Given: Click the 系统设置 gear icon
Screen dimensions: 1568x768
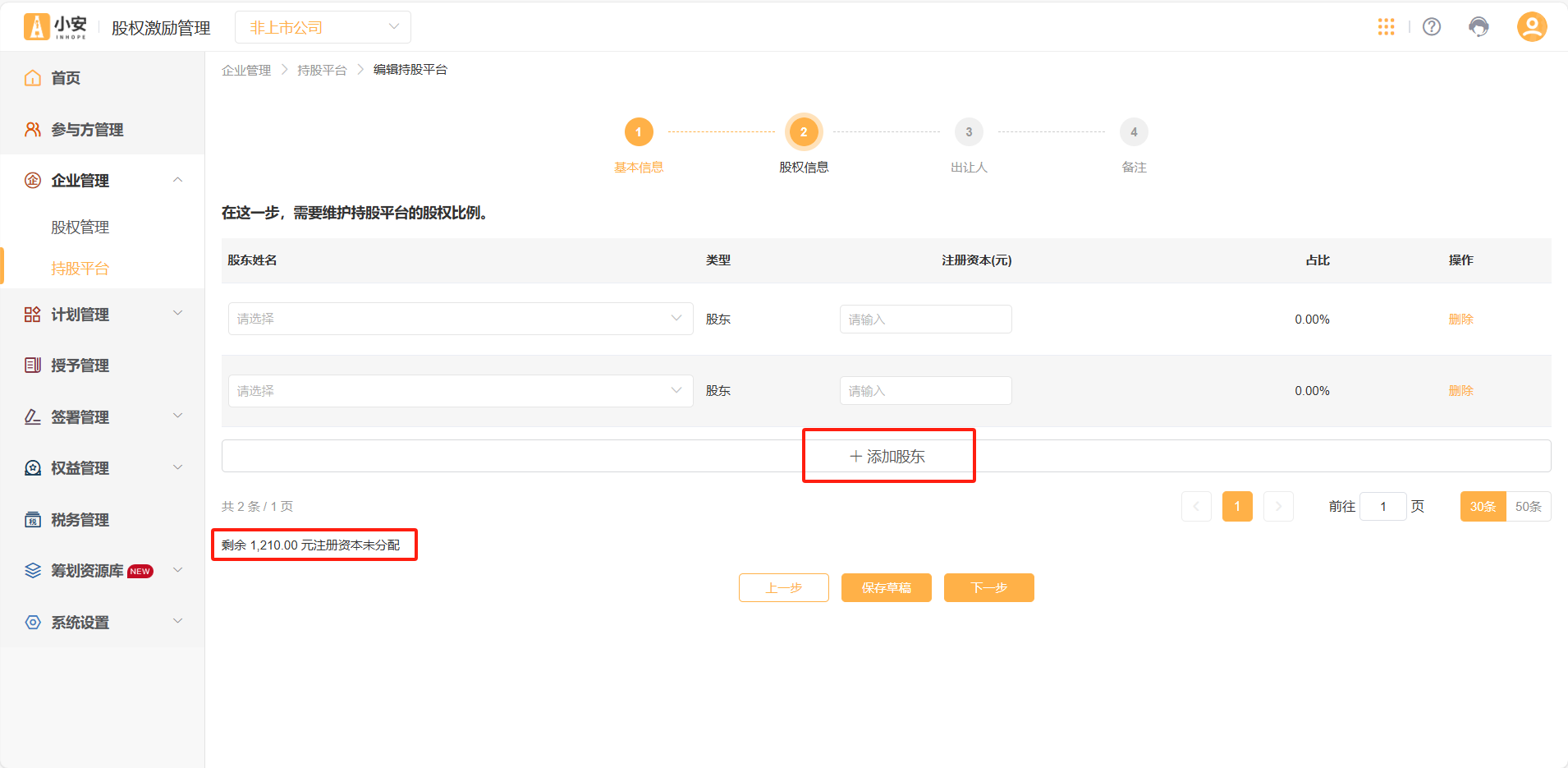Looking at the screenshot, I should click(33, 623).
